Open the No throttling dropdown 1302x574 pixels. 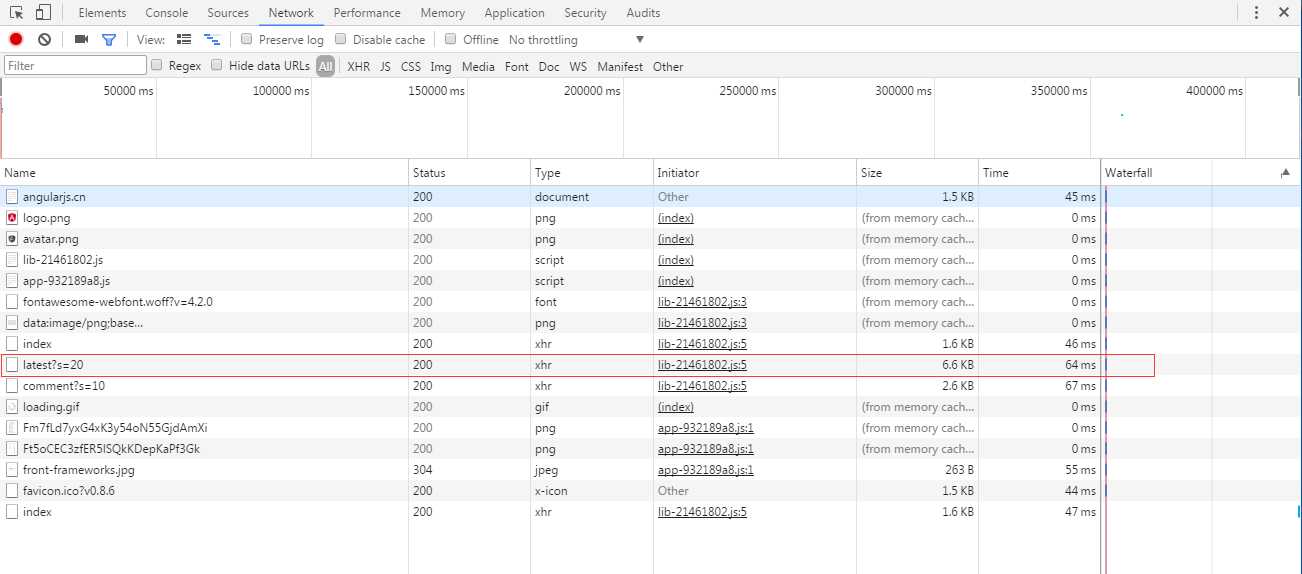(576, 40)
